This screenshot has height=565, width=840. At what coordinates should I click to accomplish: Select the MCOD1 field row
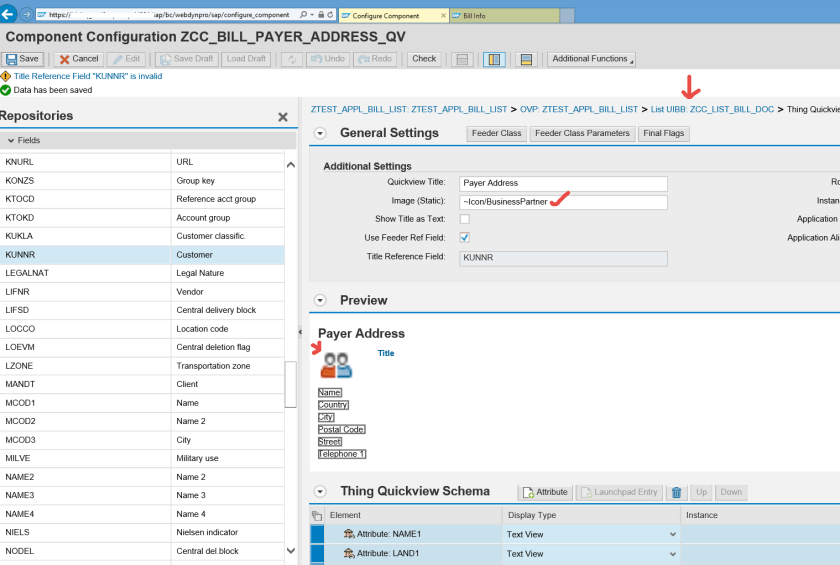[x=142, y=403]
